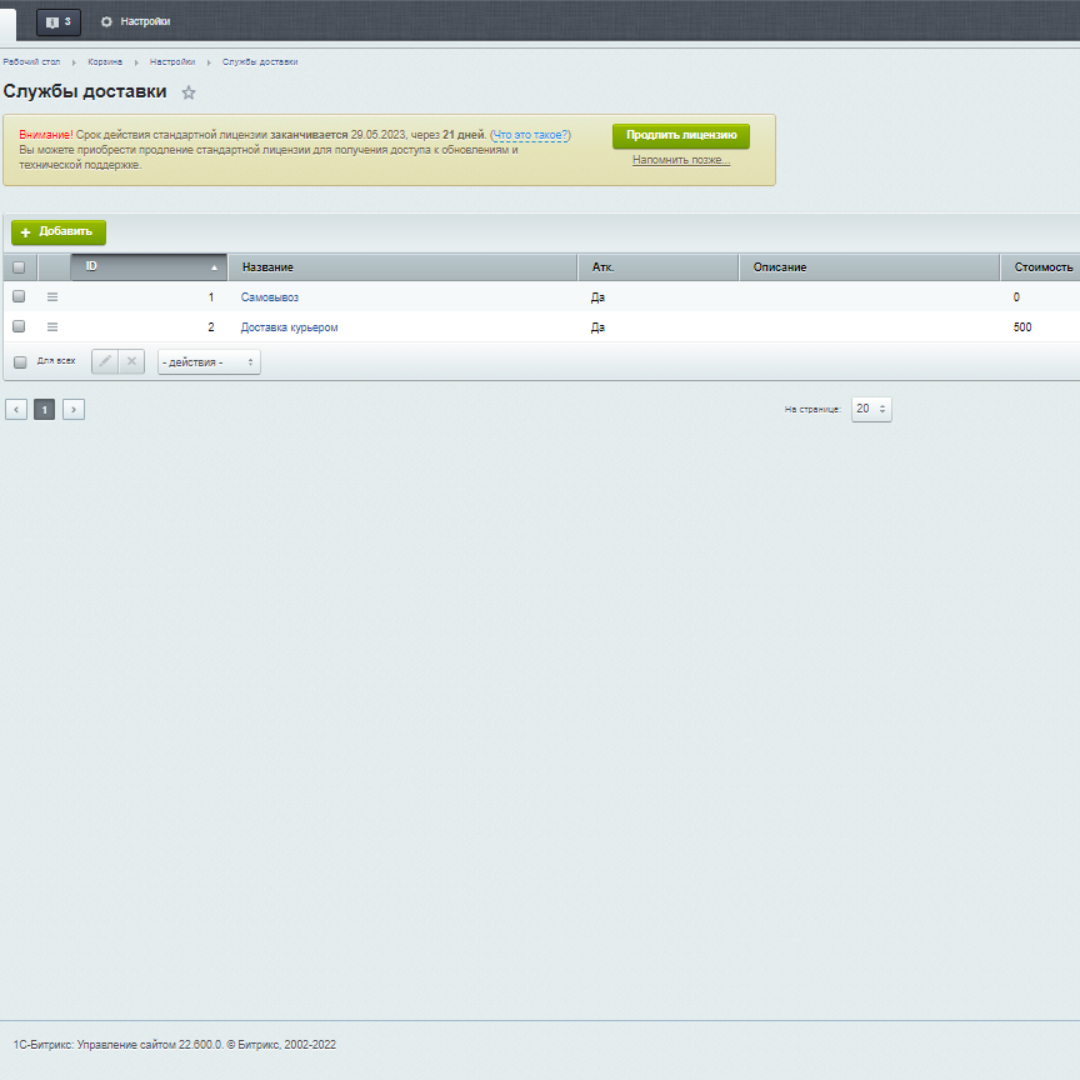This screenshot has height=1080, width=1080.
Task: Add the page to favorites with the star
Action: [188, 92]
